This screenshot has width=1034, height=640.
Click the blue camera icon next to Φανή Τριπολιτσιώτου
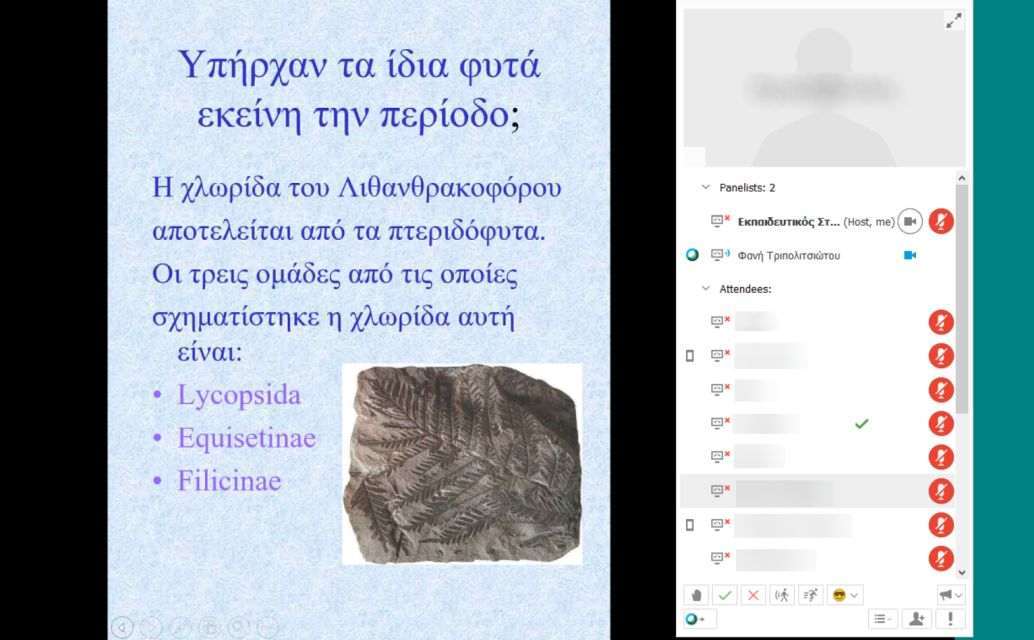click(910, 255)
